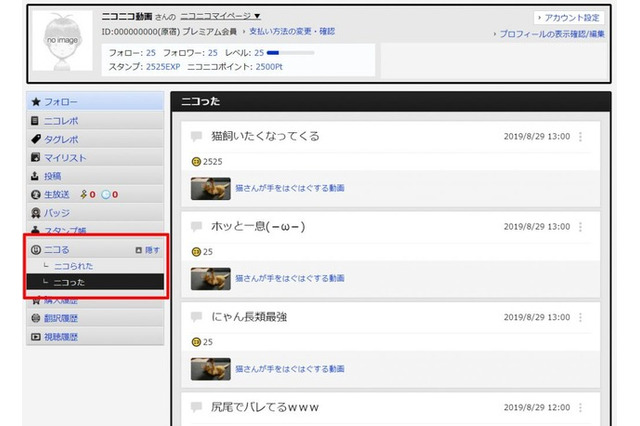Click the スタンプ 2525EXP value
The image size is (640, 426).
(163, 67)
